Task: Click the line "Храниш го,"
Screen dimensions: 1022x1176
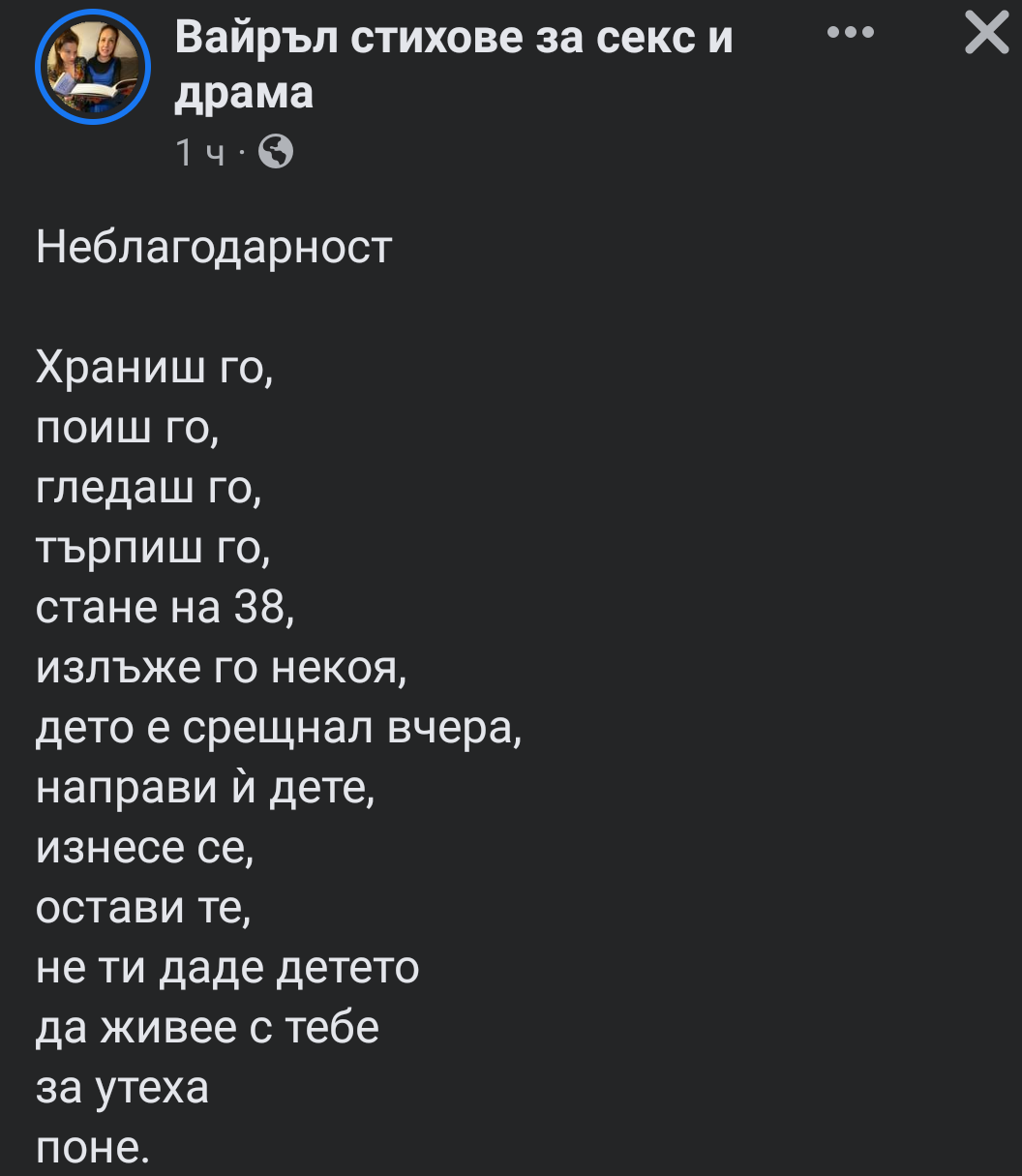Action: [x=155, y=367]
